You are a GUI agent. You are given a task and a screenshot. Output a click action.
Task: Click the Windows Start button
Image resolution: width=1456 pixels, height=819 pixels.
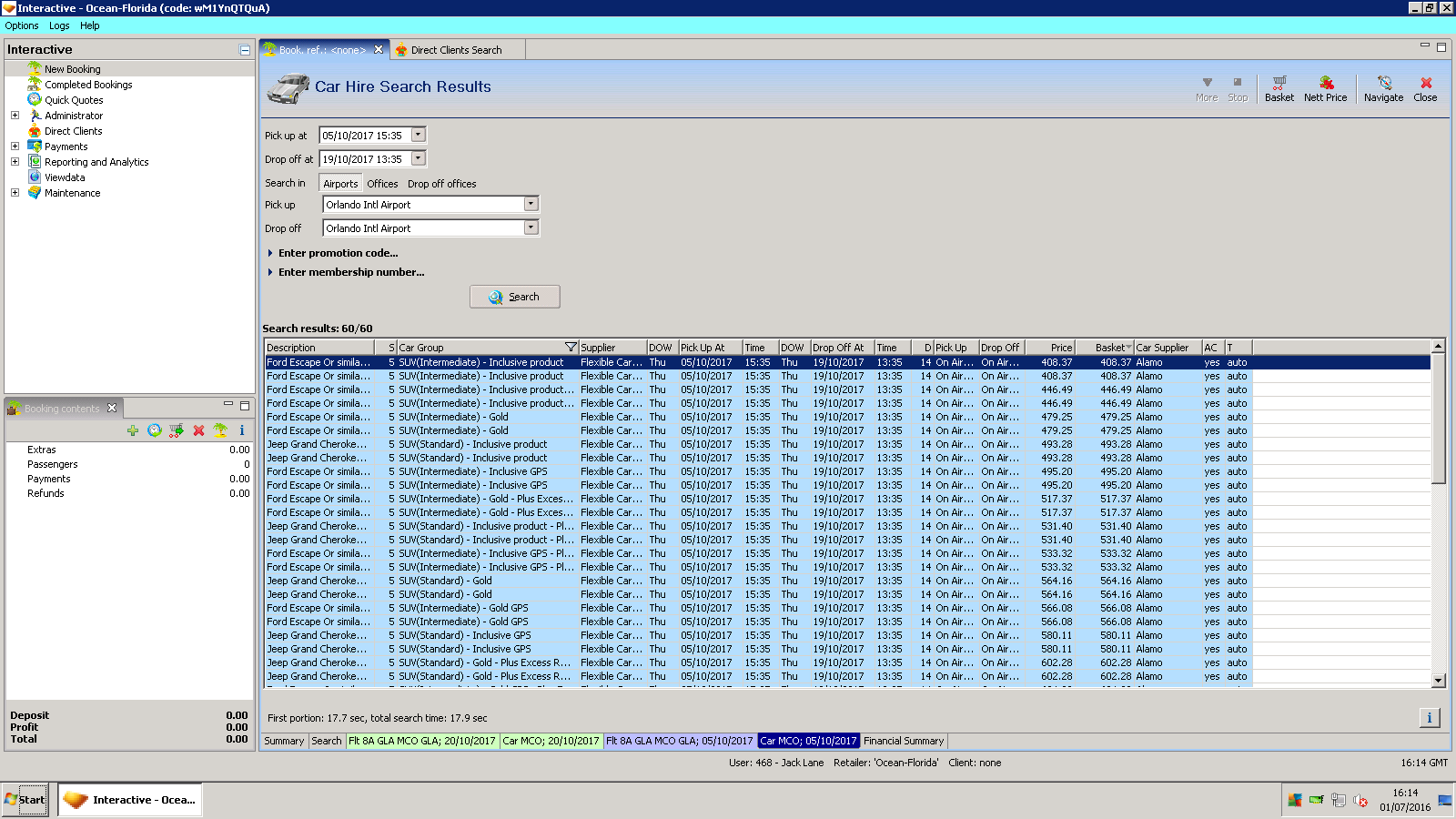point(25,800)
